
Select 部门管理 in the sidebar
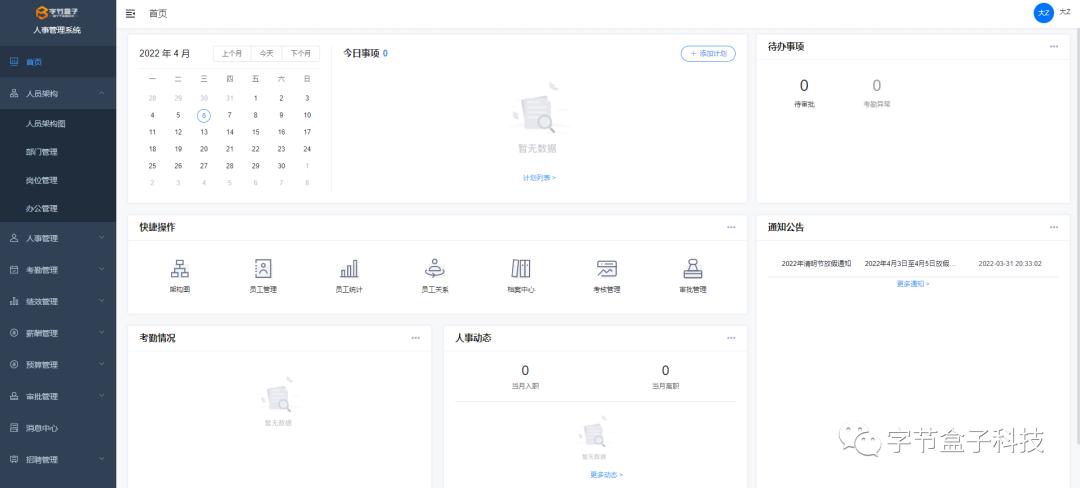[42, 152]
